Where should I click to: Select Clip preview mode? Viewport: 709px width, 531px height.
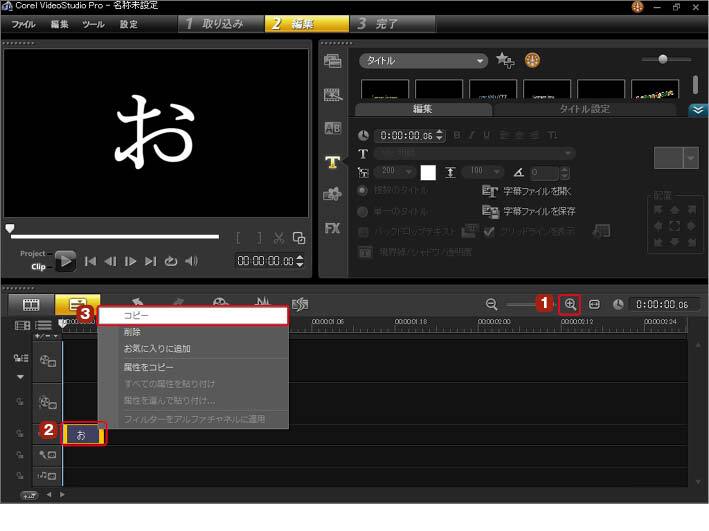click(x=38, y=267)
